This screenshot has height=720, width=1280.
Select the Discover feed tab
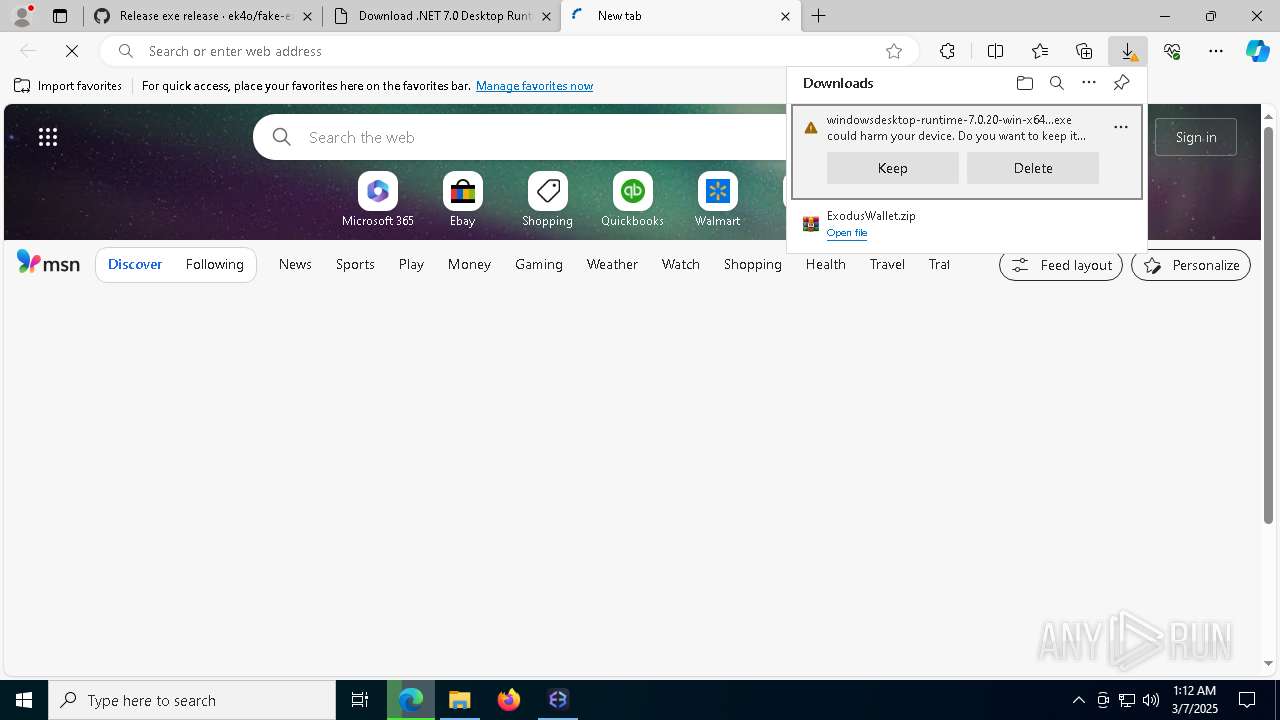(135, 264)
